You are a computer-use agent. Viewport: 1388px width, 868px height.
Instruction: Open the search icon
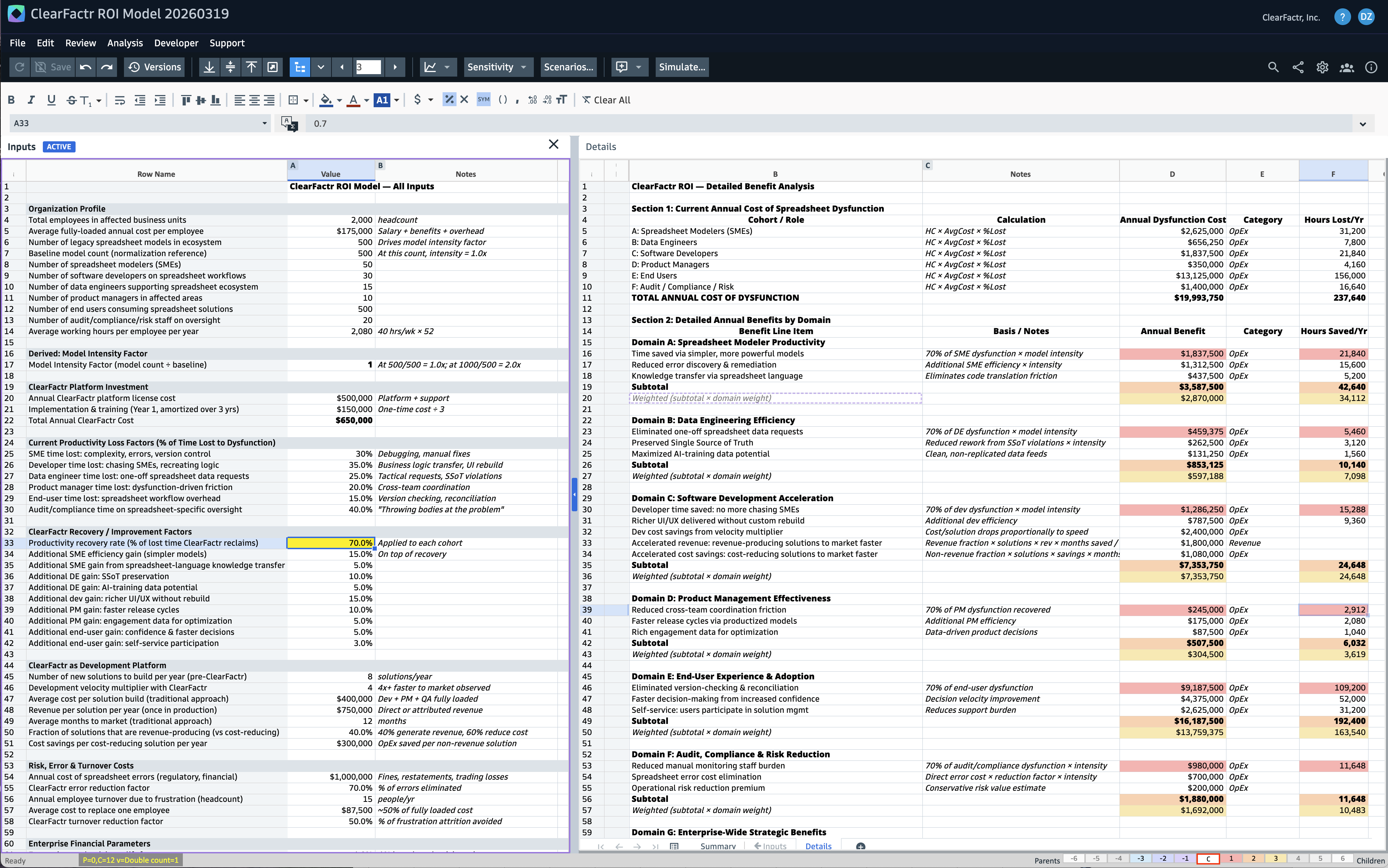pyautogui.click(x=1273, y=67)
